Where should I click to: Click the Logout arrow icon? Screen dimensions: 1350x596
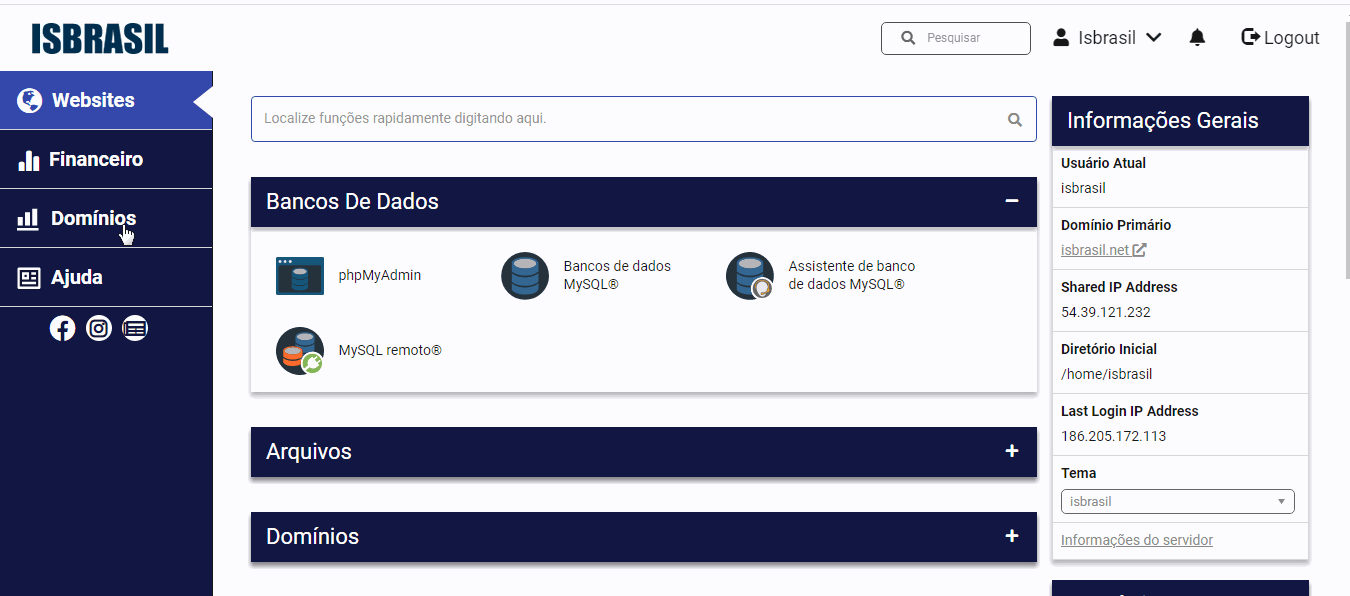tap(1250, 38)
